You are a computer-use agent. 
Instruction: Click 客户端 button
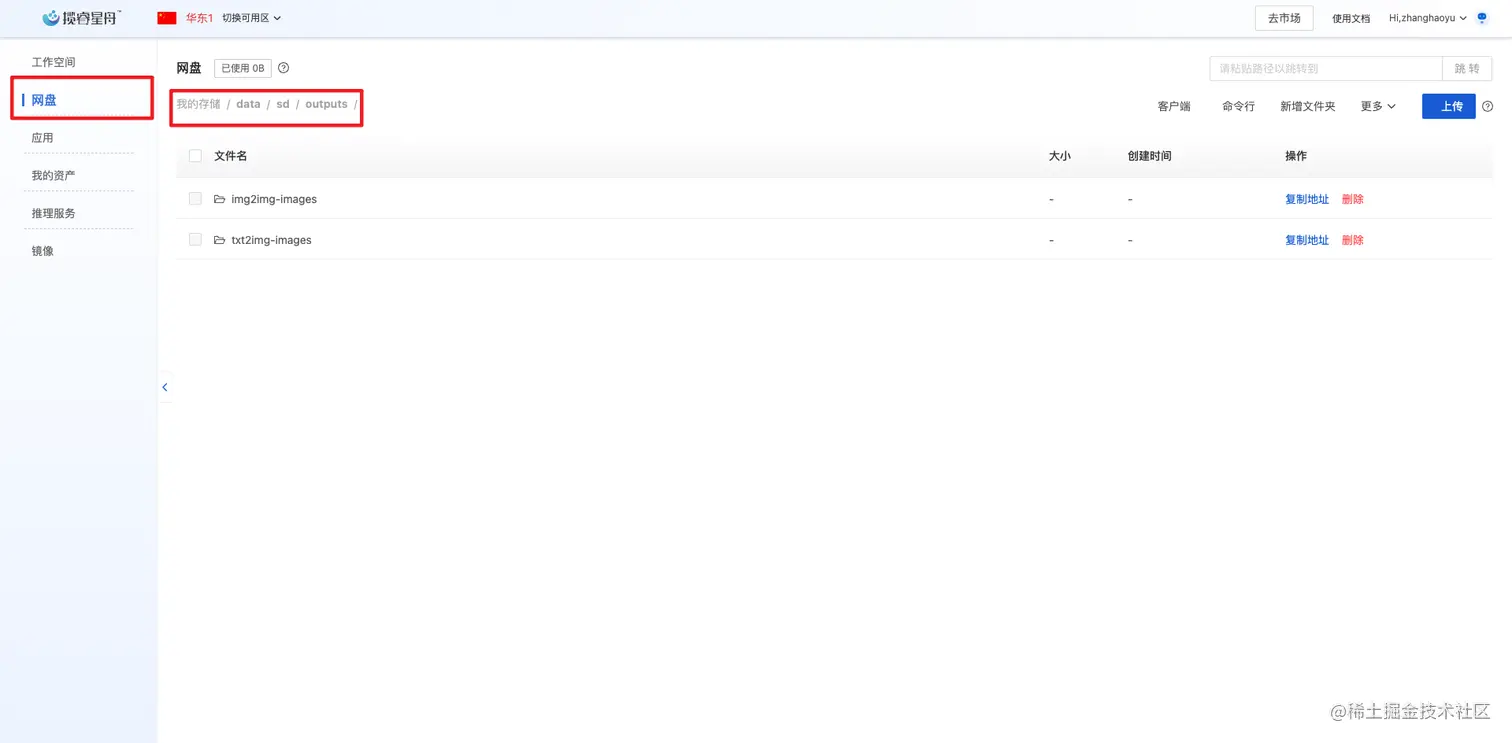click(1174, 106)
